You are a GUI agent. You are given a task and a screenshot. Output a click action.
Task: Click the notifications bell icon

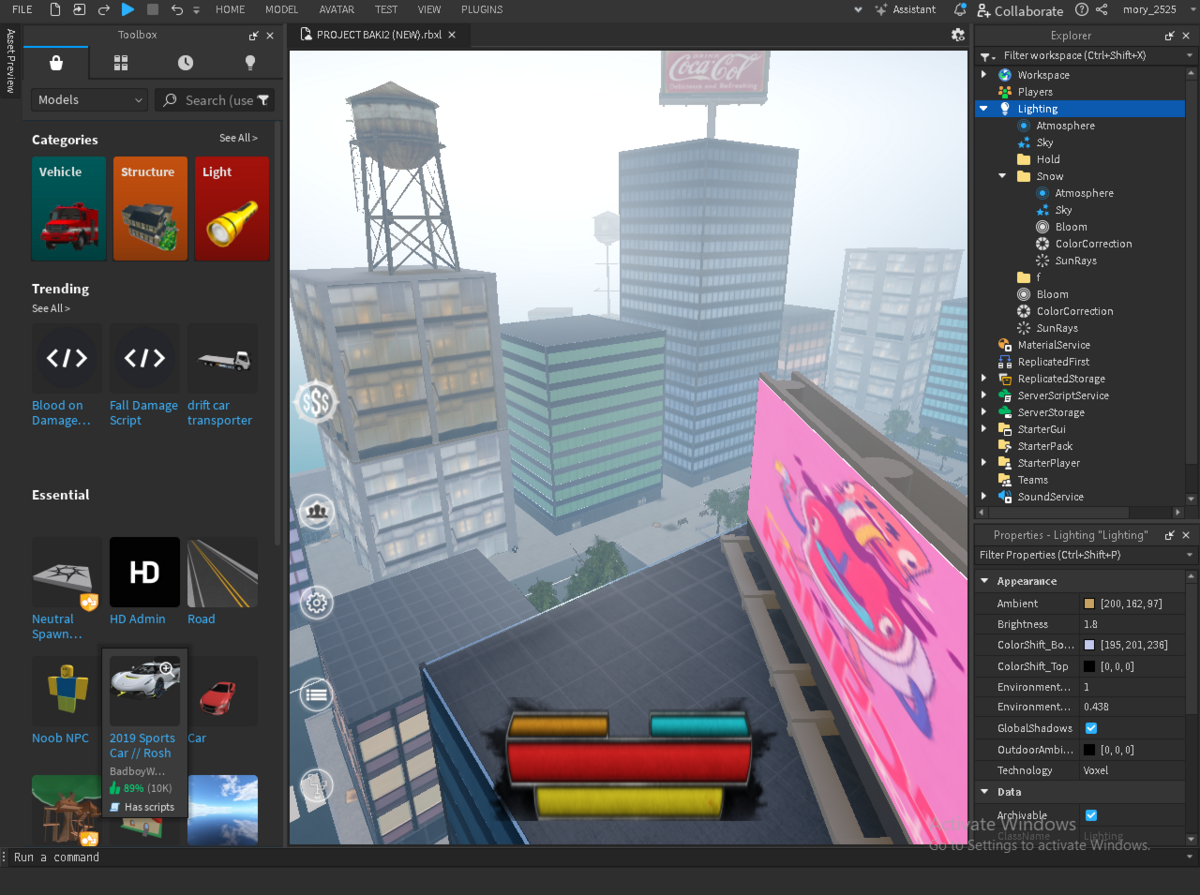point(960,9)
